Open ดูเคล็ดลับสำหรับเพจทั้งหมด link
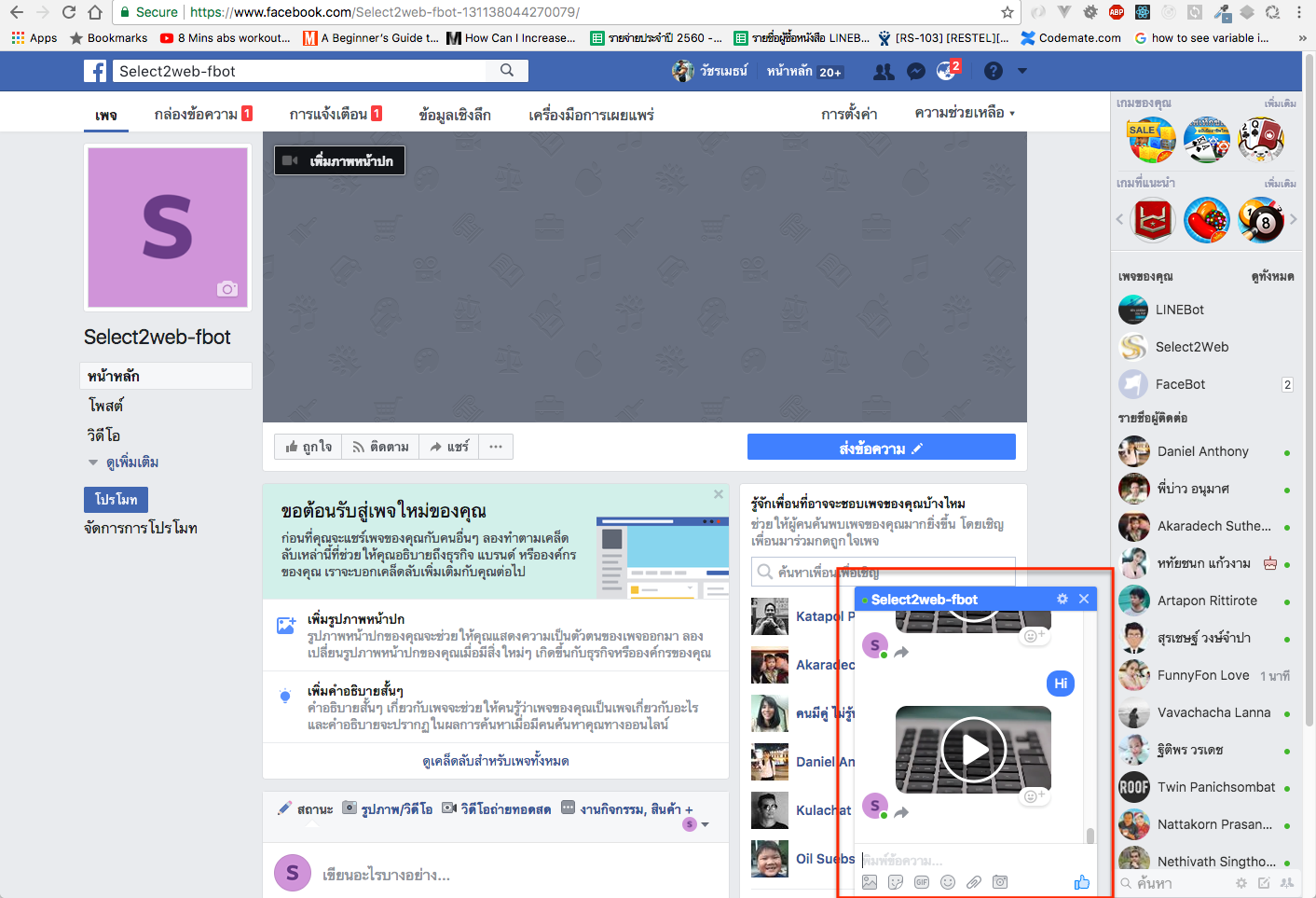This screenshot has height=898, width=1316. tap(496, 761)
